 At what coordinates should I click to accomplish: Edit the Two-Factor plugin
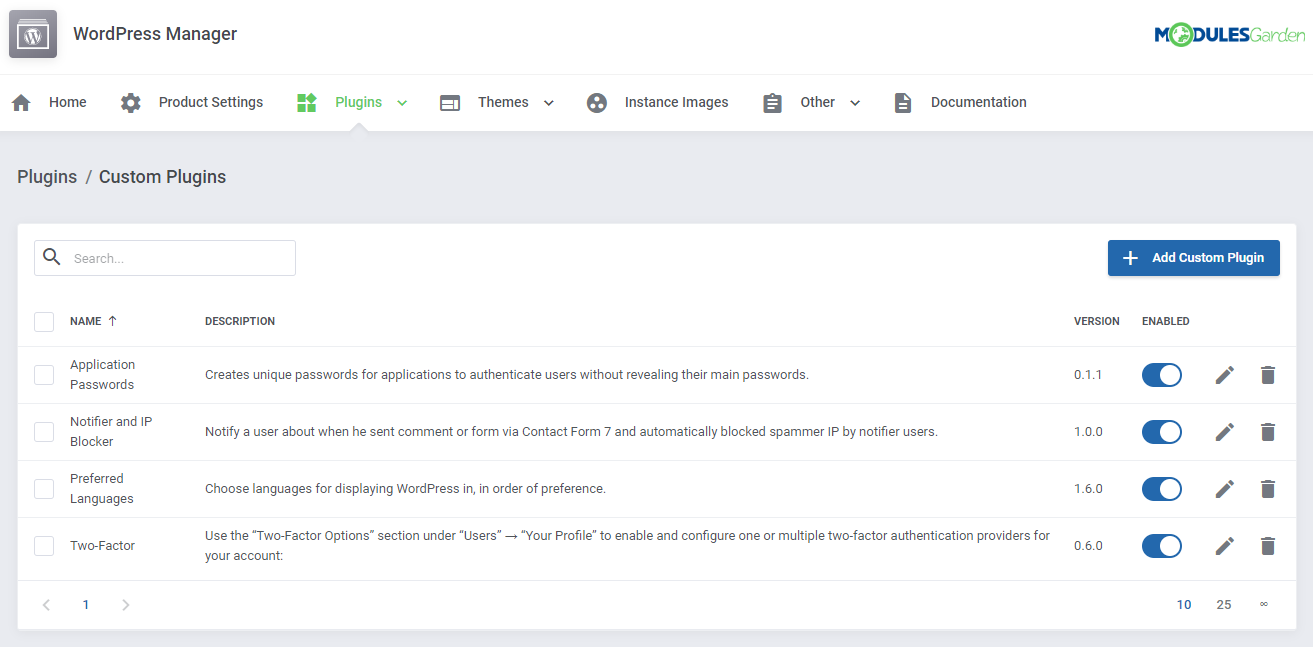coord(1225,546)
